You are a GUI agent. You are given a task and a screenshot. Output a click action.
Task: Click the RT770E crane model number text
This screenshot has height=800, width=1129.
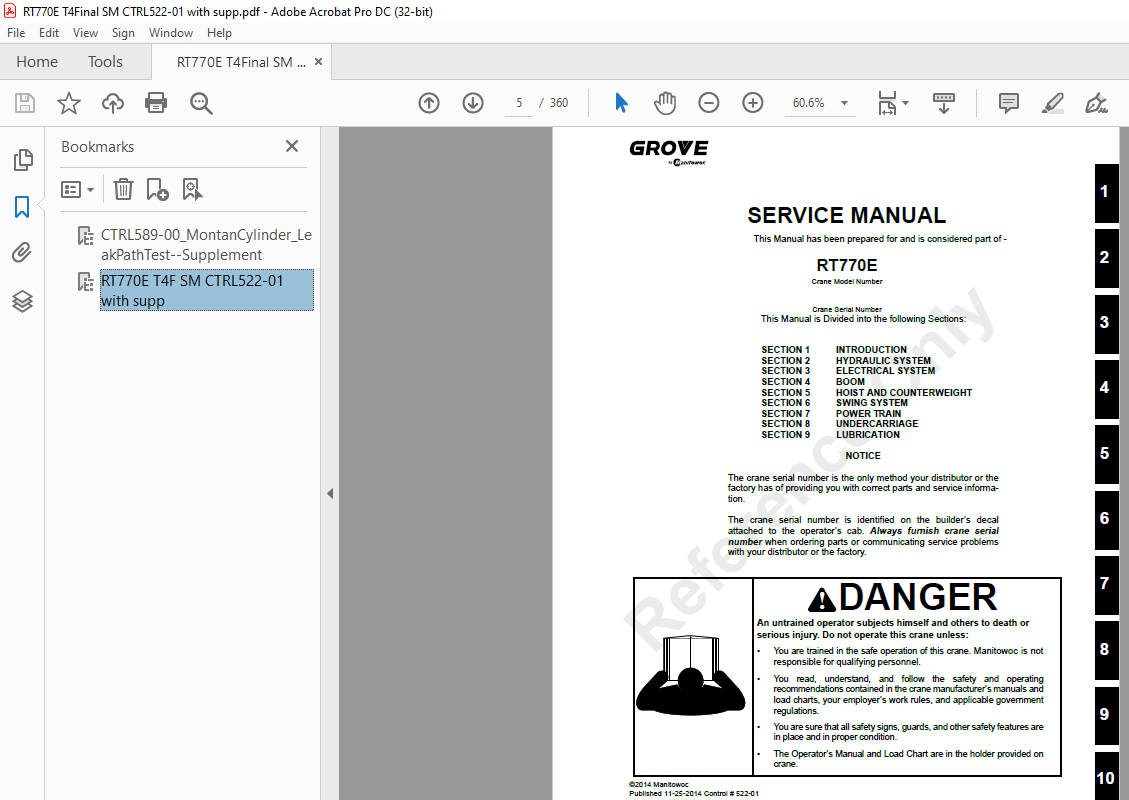847,265
